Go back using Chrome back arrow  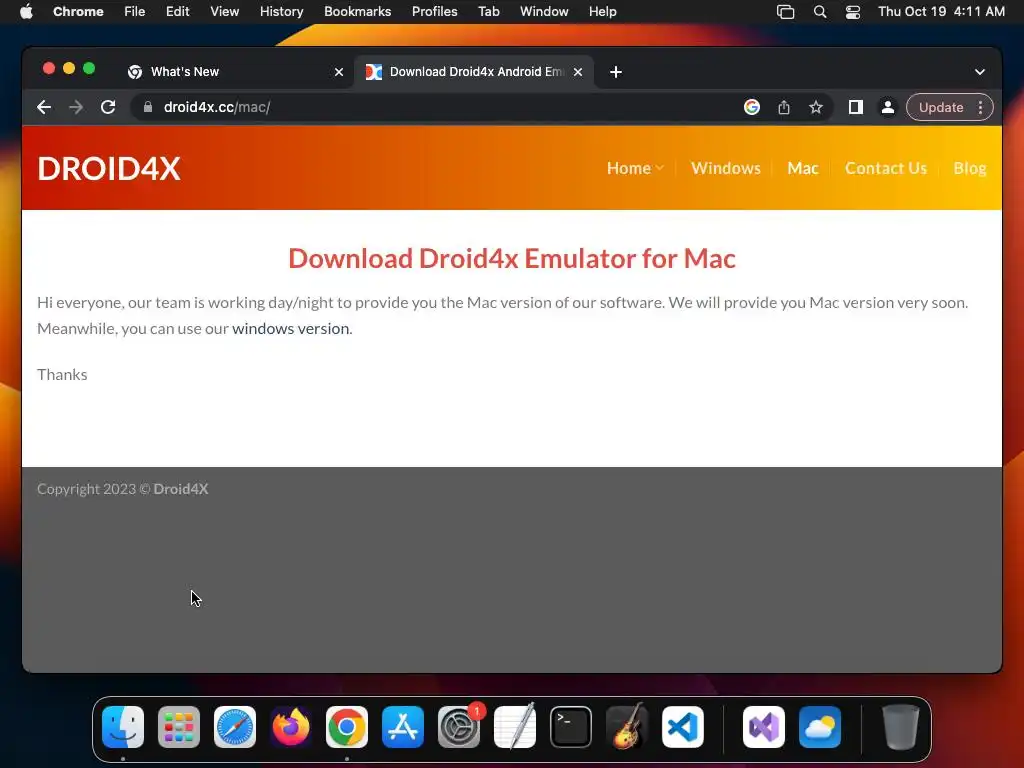click(x=44, y=107)
